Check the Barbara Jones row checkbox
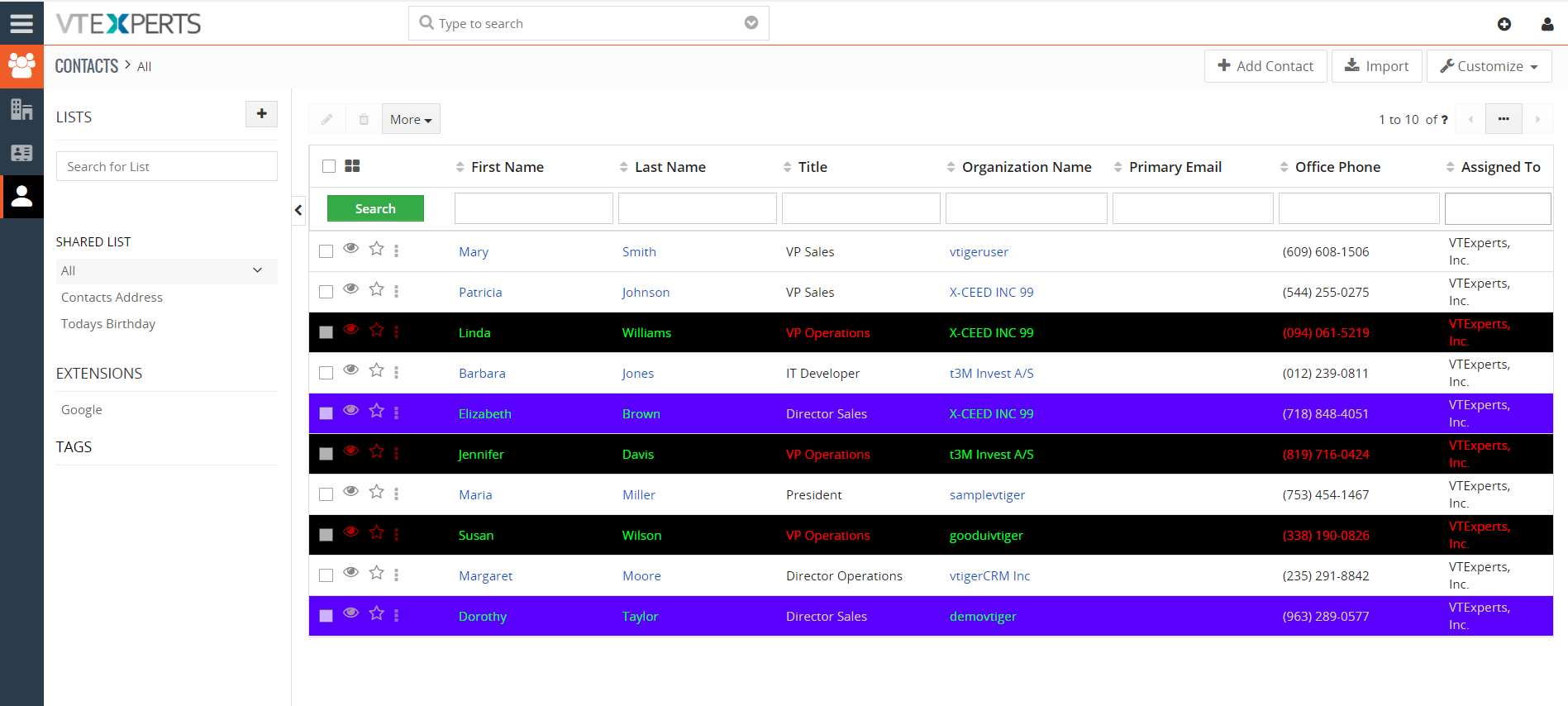 coord(326,373)
